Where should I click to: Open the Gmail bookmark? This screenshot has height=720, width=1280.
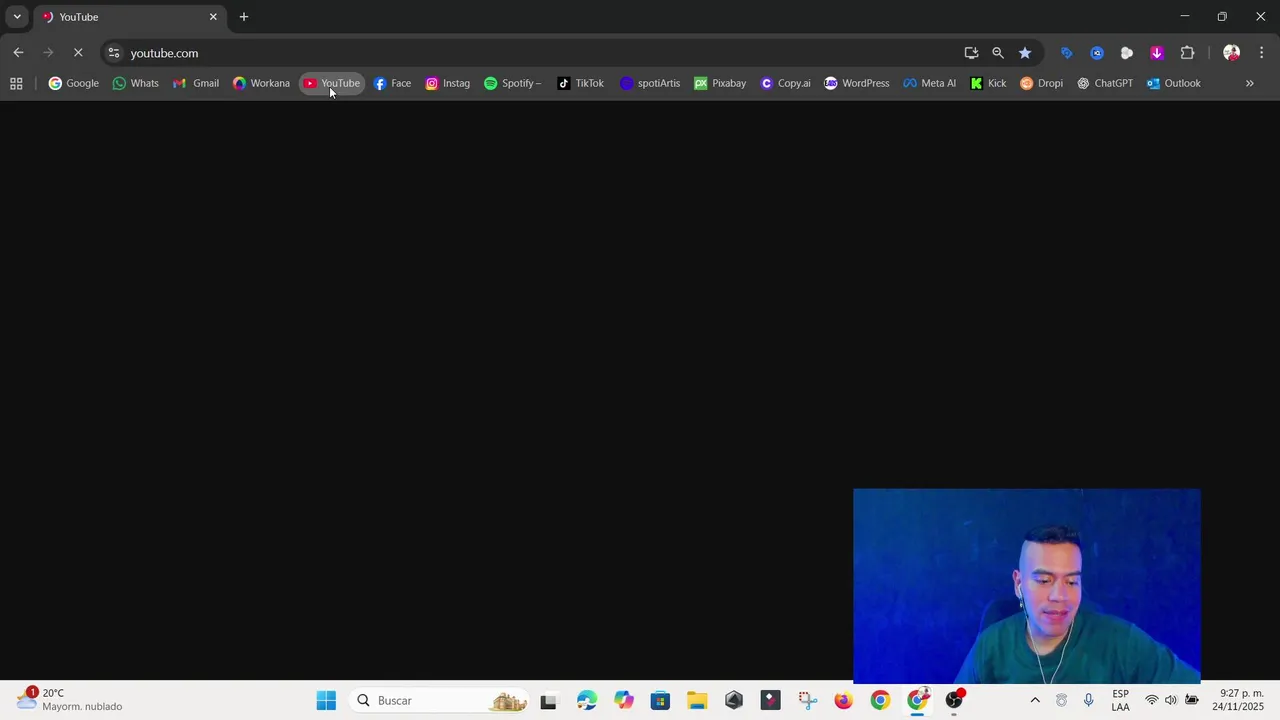tap(196, 83)
